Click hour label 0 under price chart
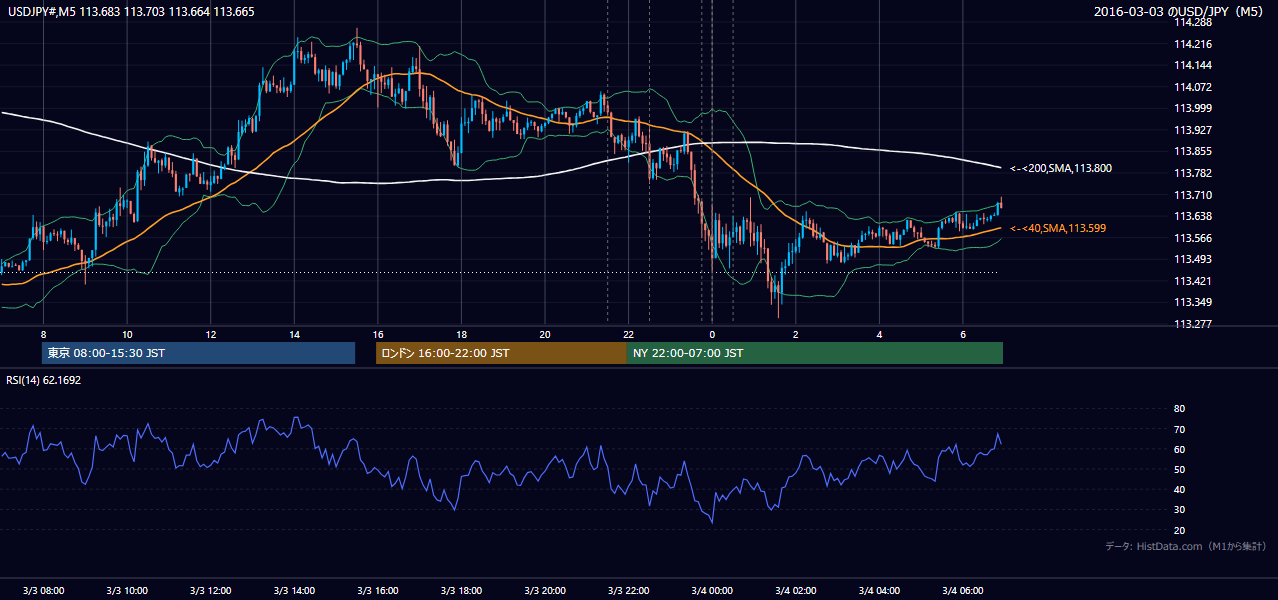Screen dimensions: 1278x600 [712, 334]
